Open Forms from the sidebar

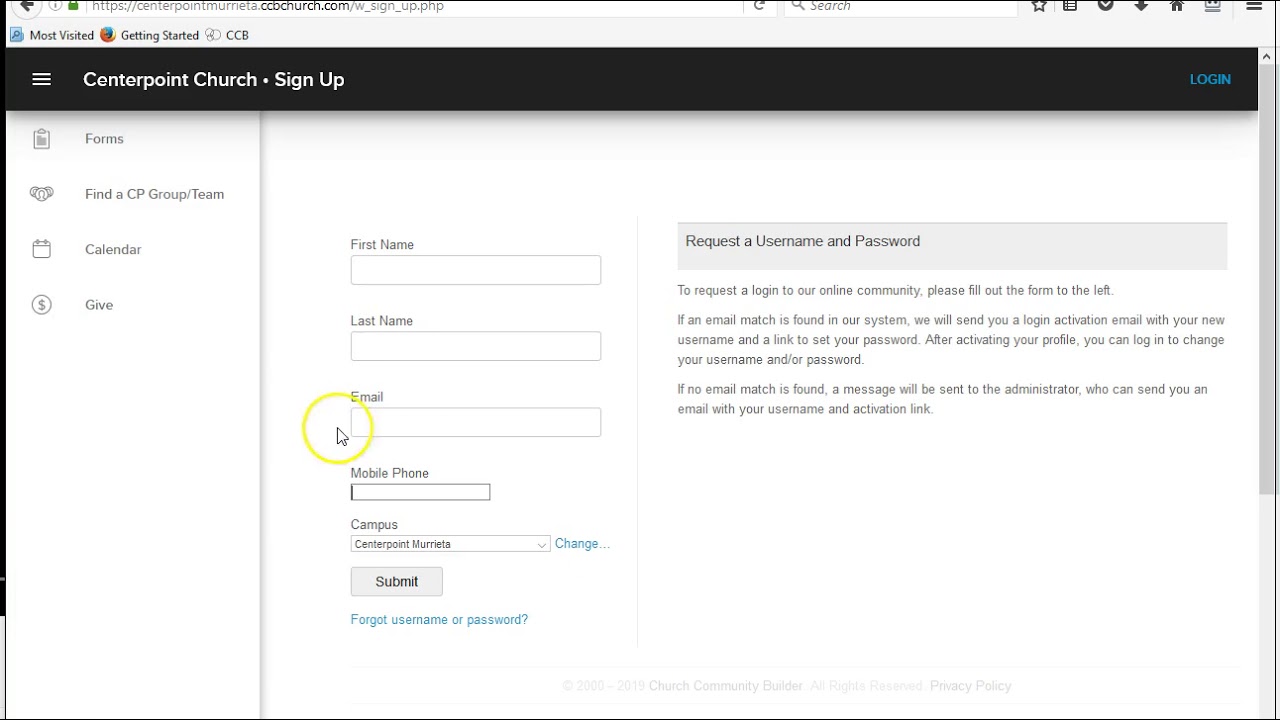[x=104, y=139]
